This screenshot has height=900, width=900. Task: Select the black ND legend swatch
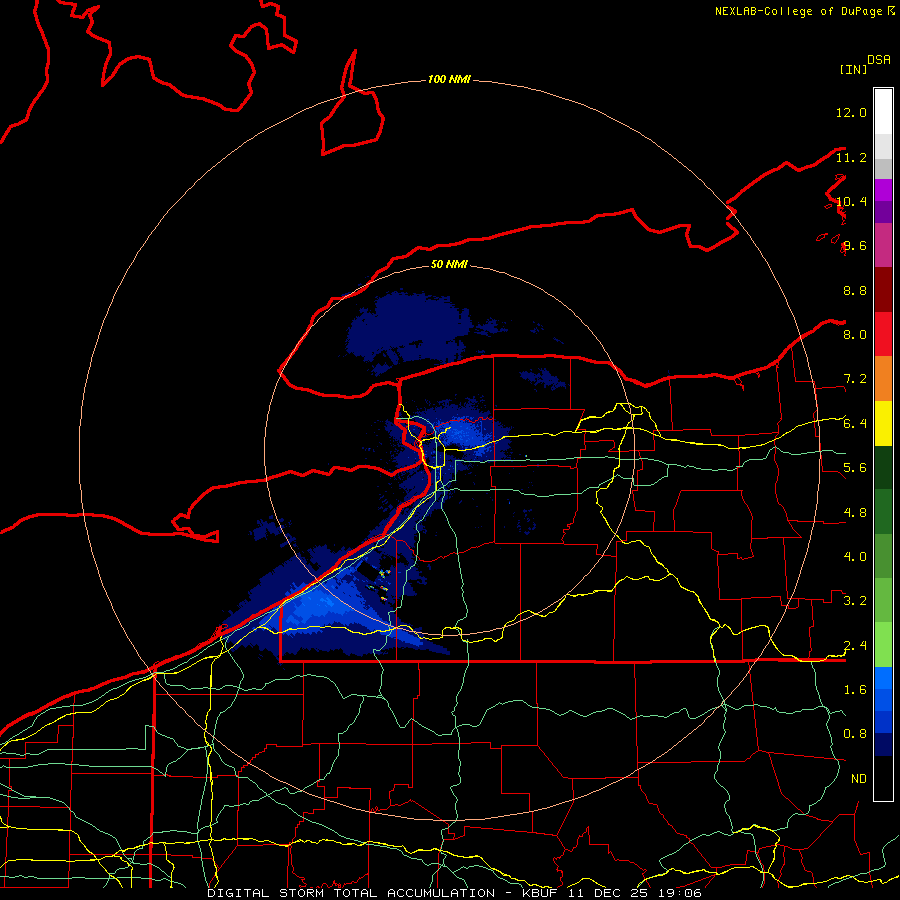pyautogui.click(x=883, y=778)
